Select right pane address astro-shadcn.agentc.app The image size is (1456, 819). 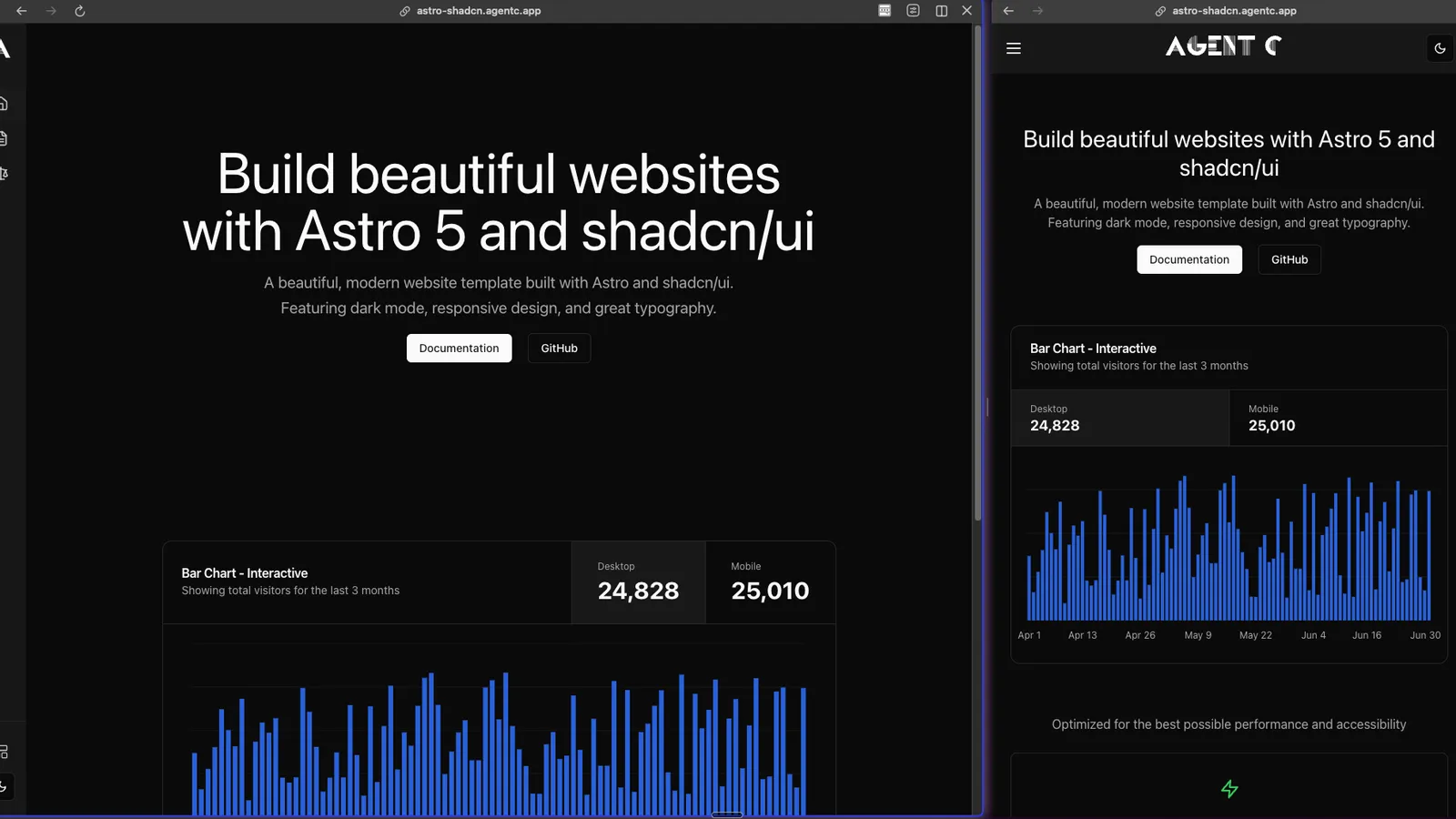click(1234, 11)
